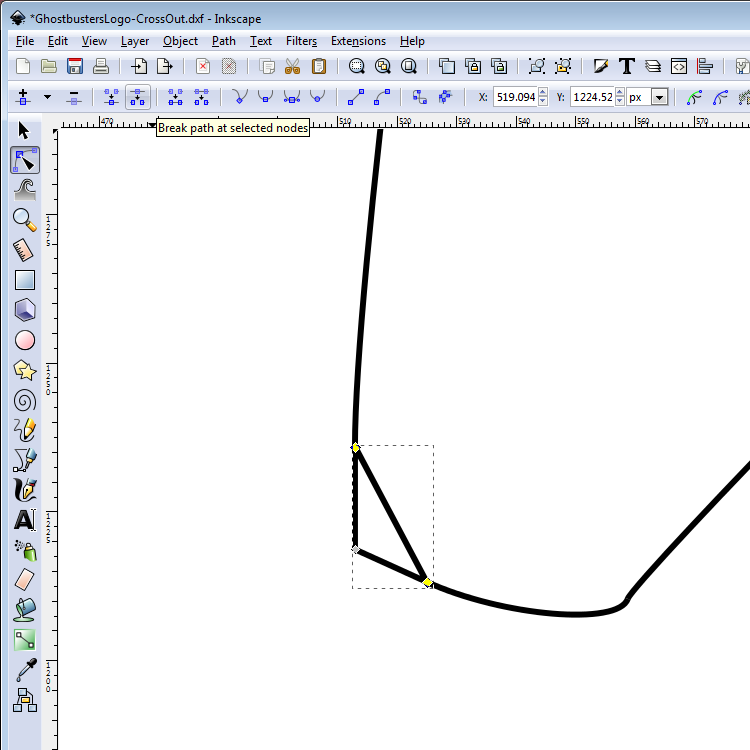
Task: Activate the Node edit tool
Action: coord(25,160)
